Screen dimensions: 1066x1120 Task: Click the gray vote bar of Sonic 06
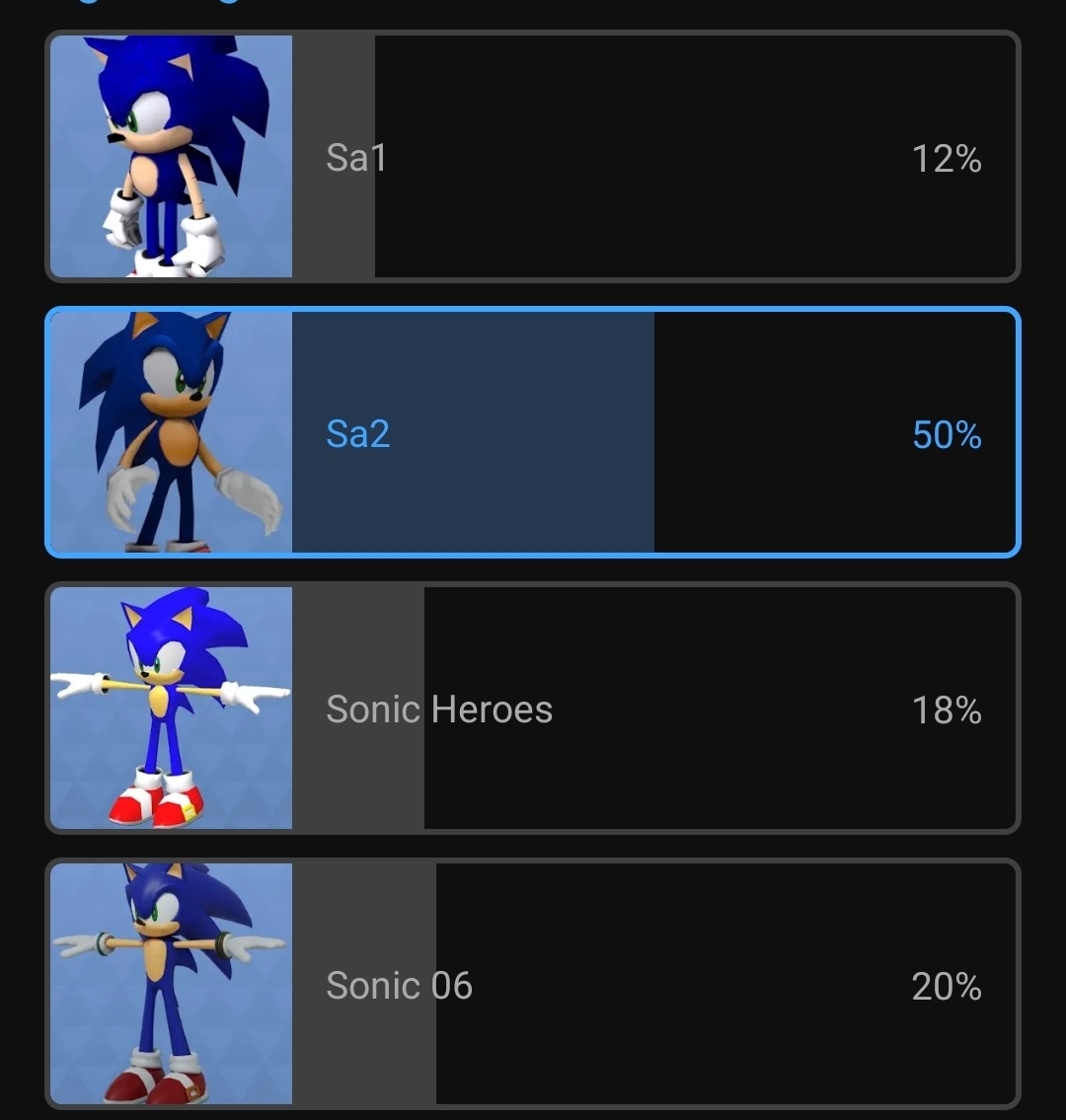[364, 984]
